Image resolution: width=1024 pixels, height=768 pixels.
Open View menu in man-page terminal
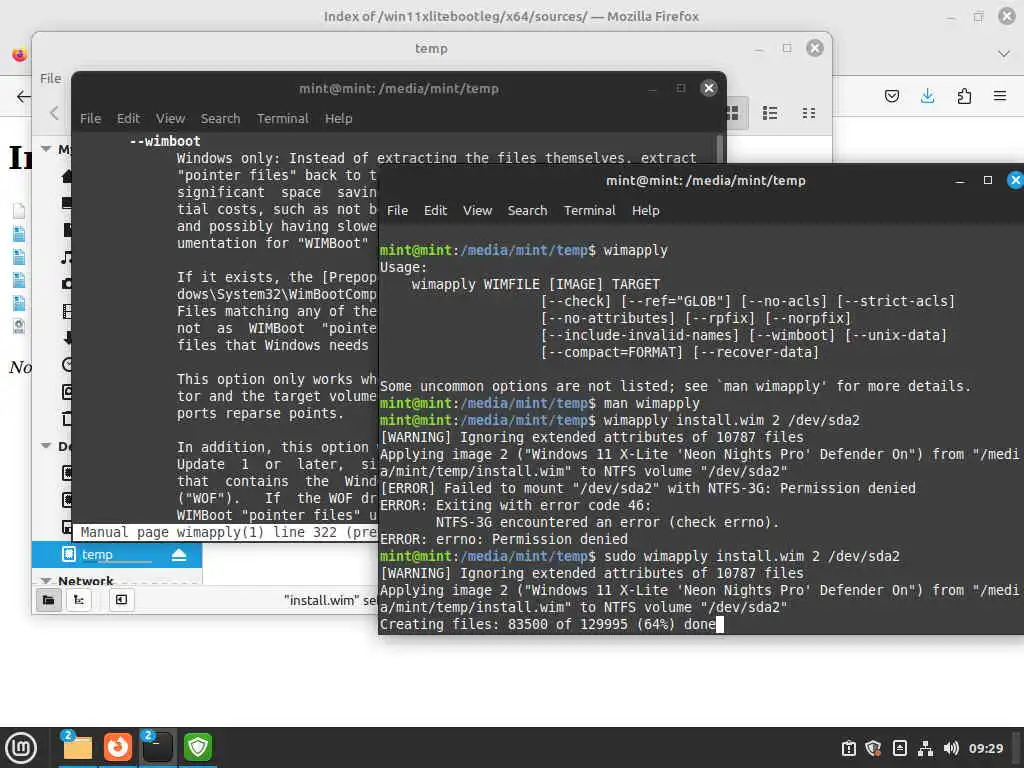pos(170,118)
